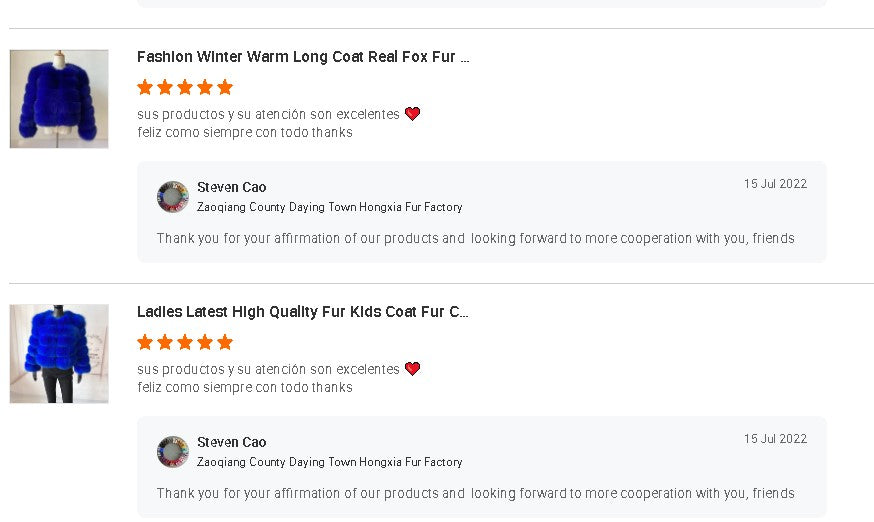
Task: Open the Hongxia Fur Factory name under the Fox Fur review
Action: click(x=329, y=207)
